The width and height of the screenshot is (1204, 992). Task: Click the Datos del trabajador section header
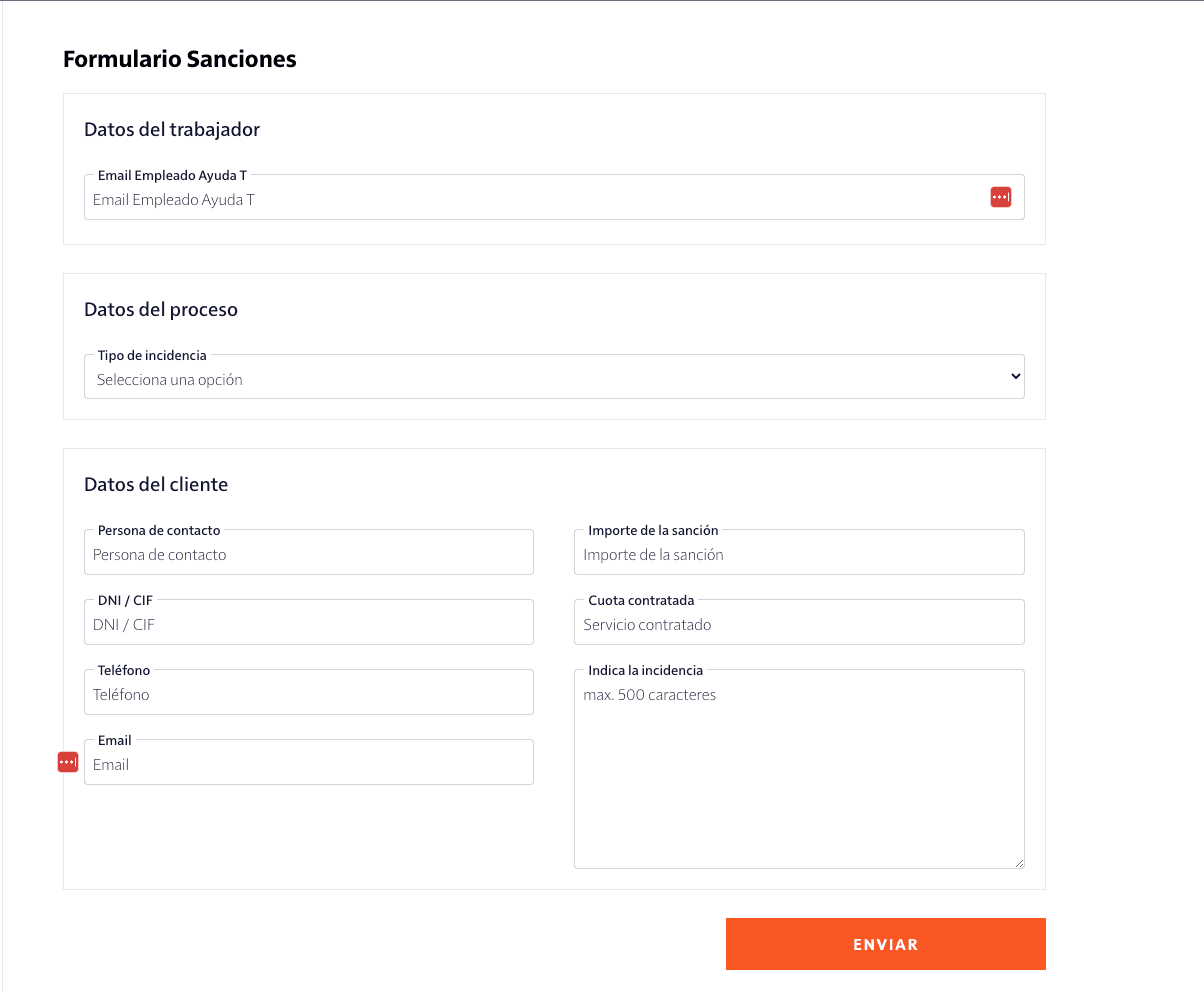172,129
